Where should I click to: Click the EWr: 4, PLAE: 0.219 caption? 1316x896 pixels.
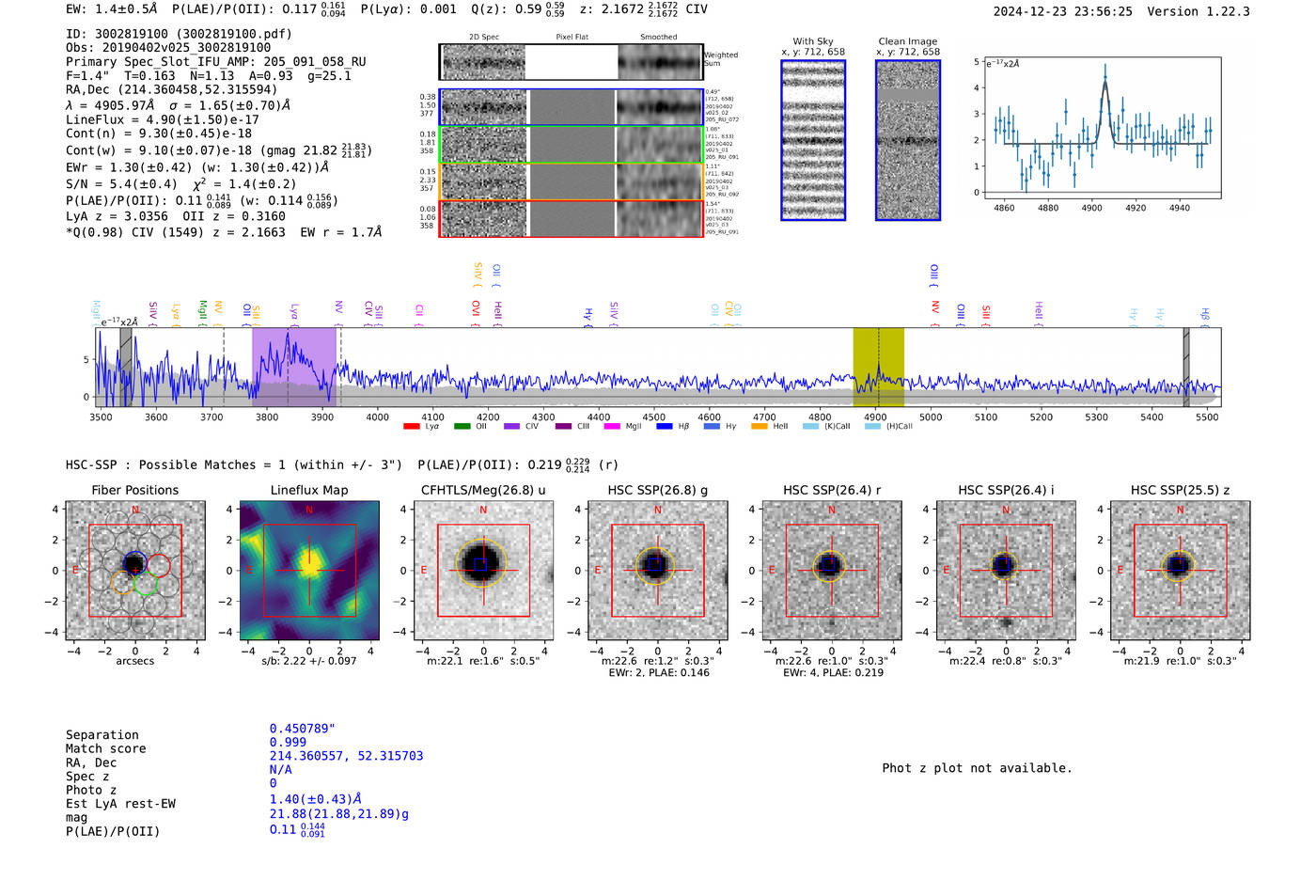tap(832, 673)
